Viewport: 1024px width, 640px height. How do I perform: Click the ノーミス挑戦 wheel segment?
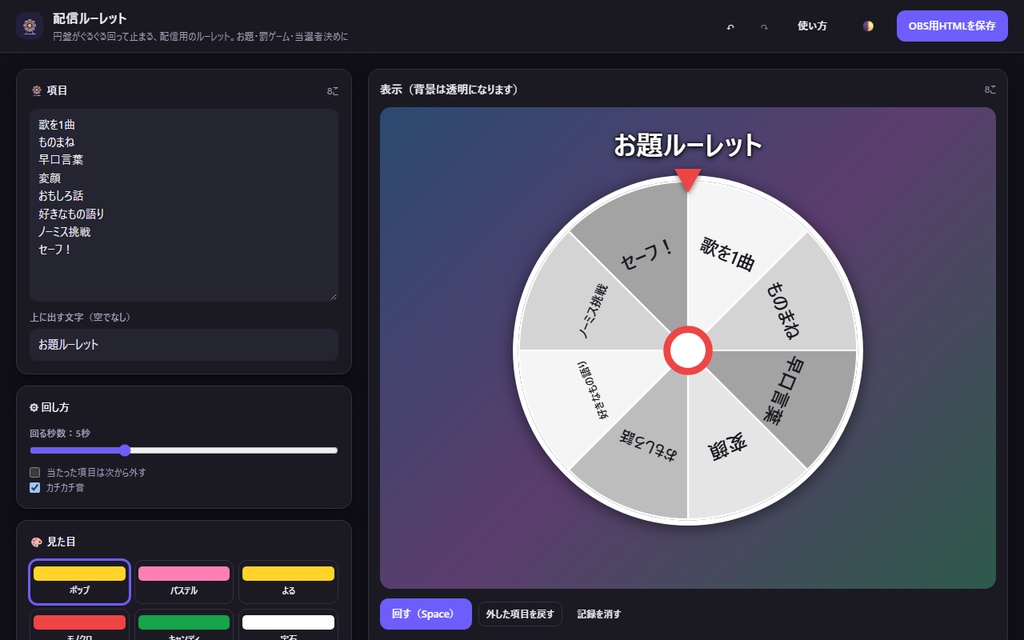pos(593,310)
